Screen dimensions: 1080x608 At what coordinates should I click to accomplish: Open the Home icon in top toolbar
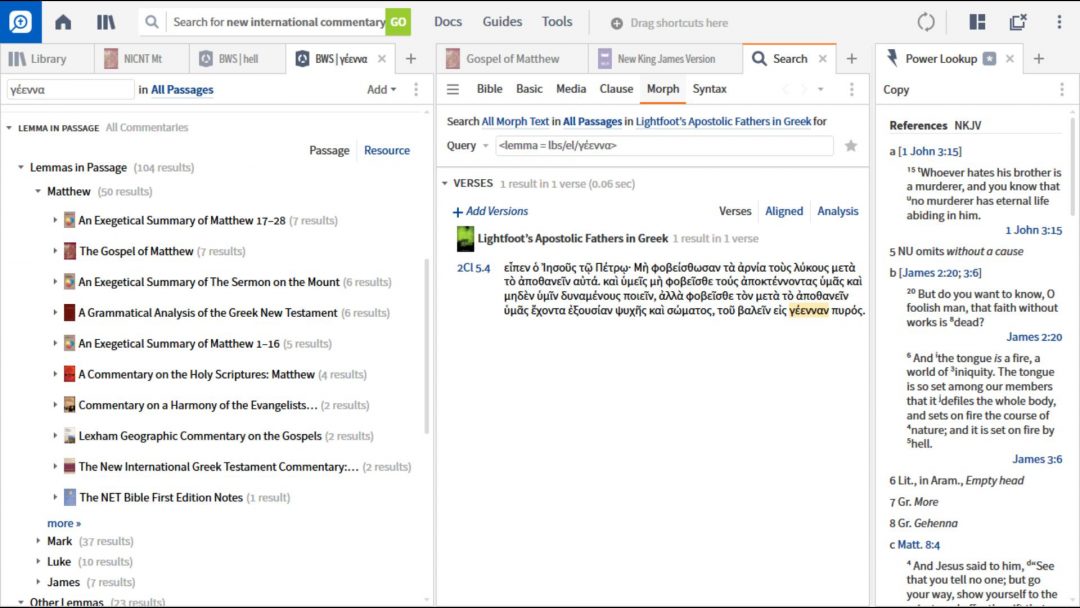click(63, 22)
